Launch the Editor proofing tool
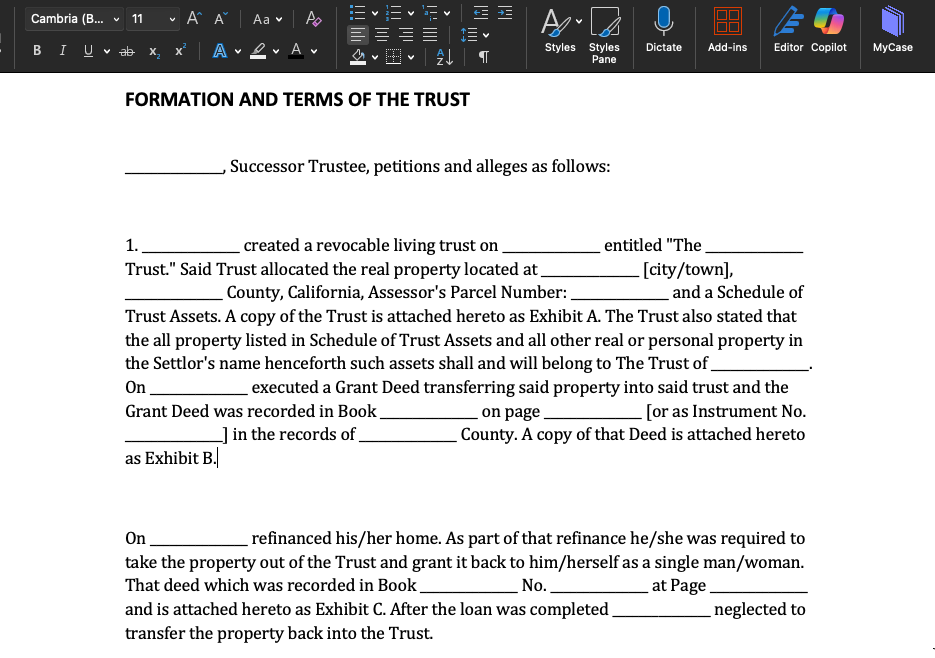The height and width of the screenshot is (658, 935). click(x=788, y=27)
